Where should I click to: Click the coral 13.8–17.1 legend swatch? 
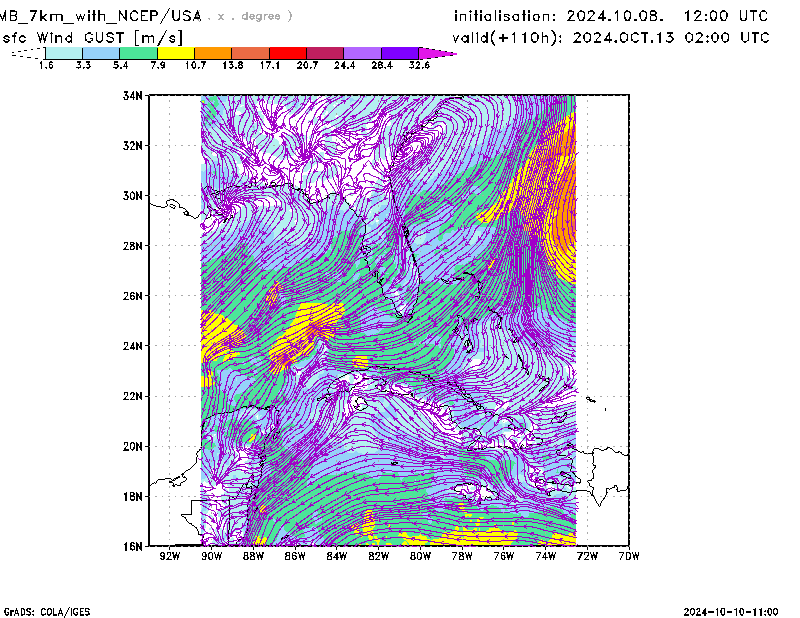pos(251,53)
